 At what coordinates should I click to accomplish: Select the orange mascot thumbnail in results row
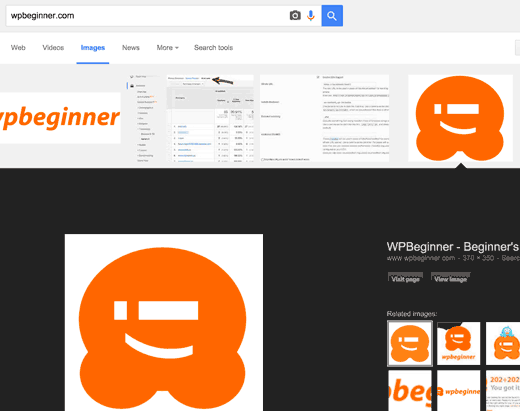460,118
